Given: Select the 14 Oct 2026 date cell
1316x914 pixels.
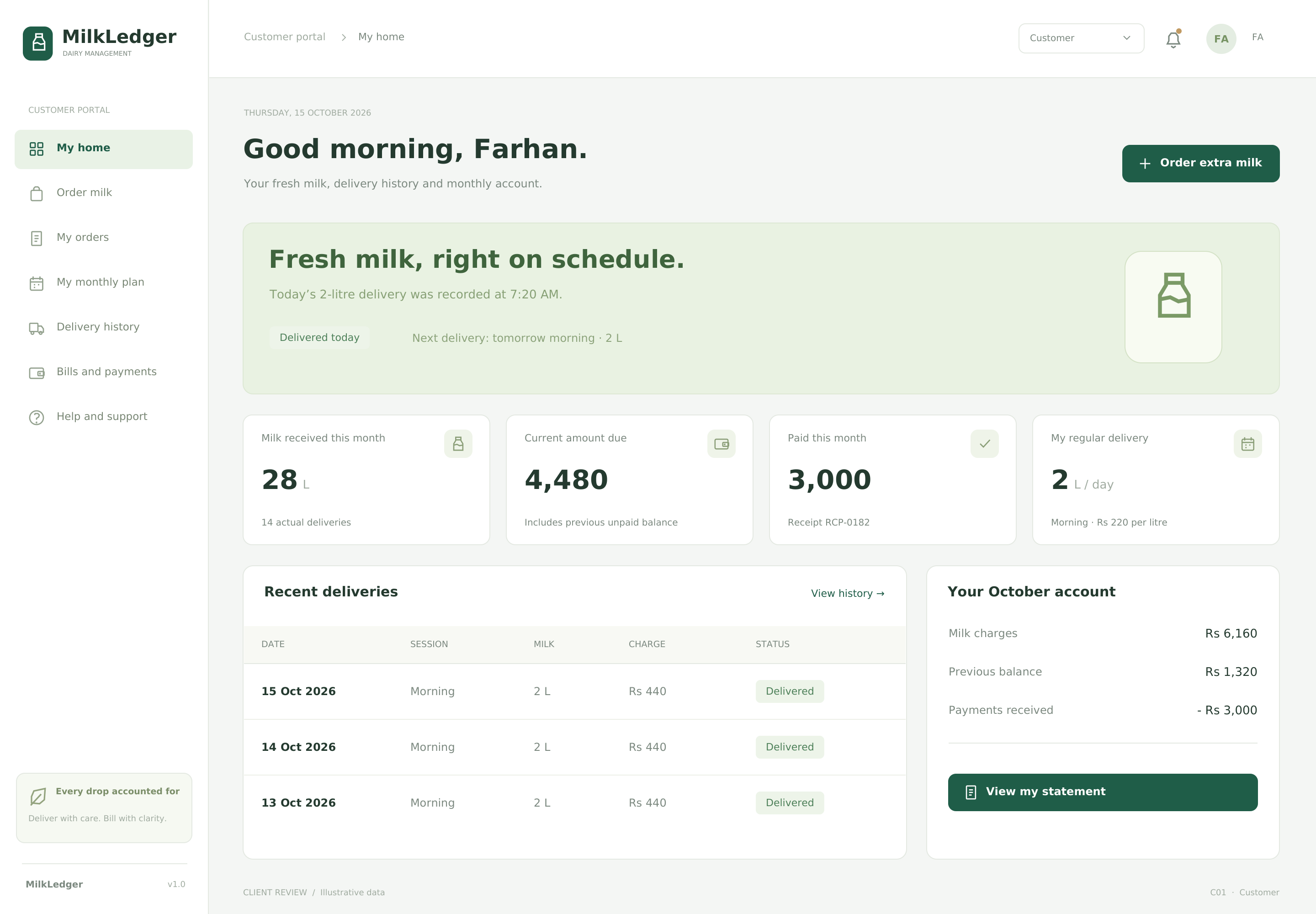Looking at the screenshot, I should [x=298, y=747].
